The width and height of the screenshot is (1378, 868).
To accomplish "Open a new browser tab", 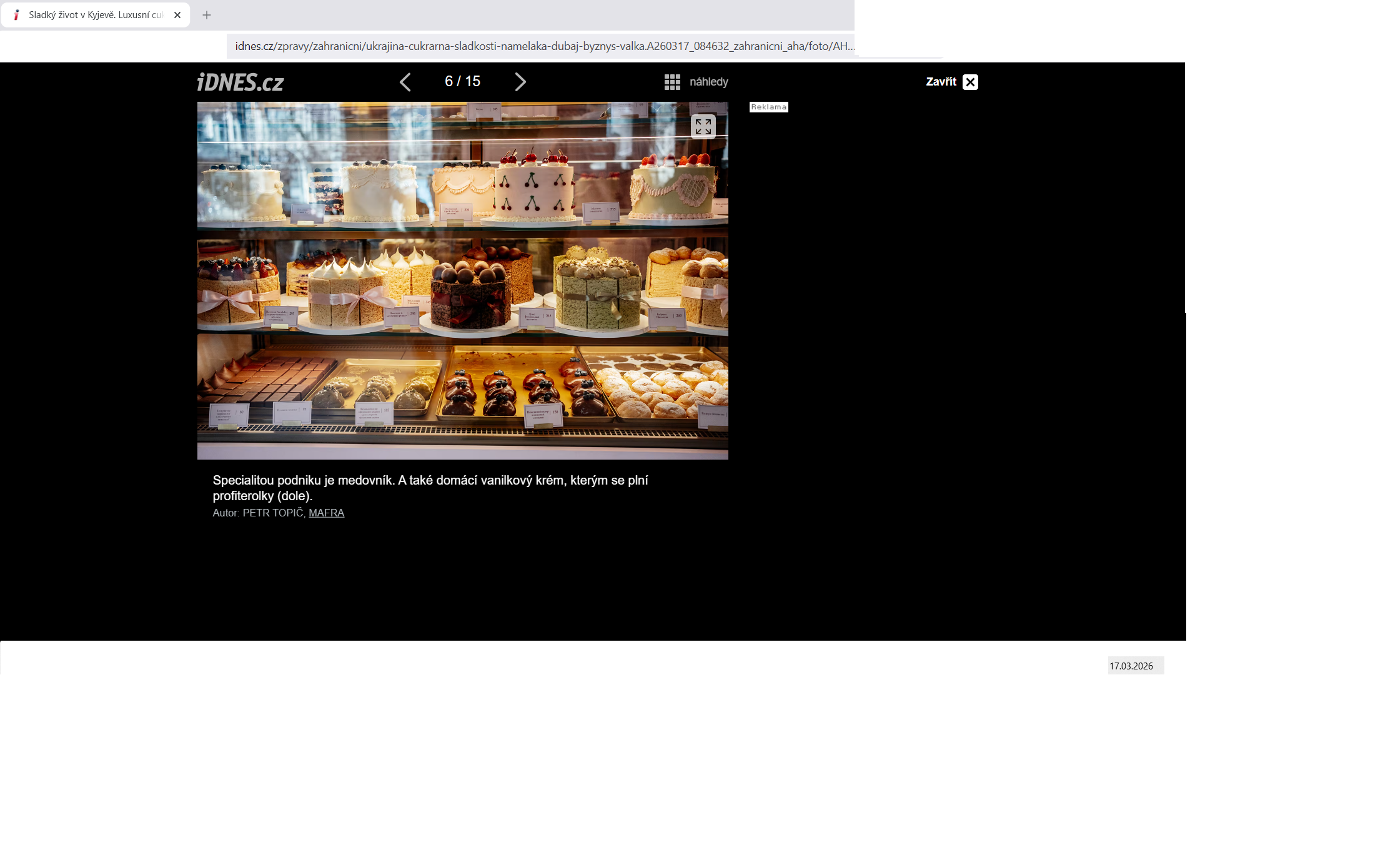I will [x=207, y=15].
